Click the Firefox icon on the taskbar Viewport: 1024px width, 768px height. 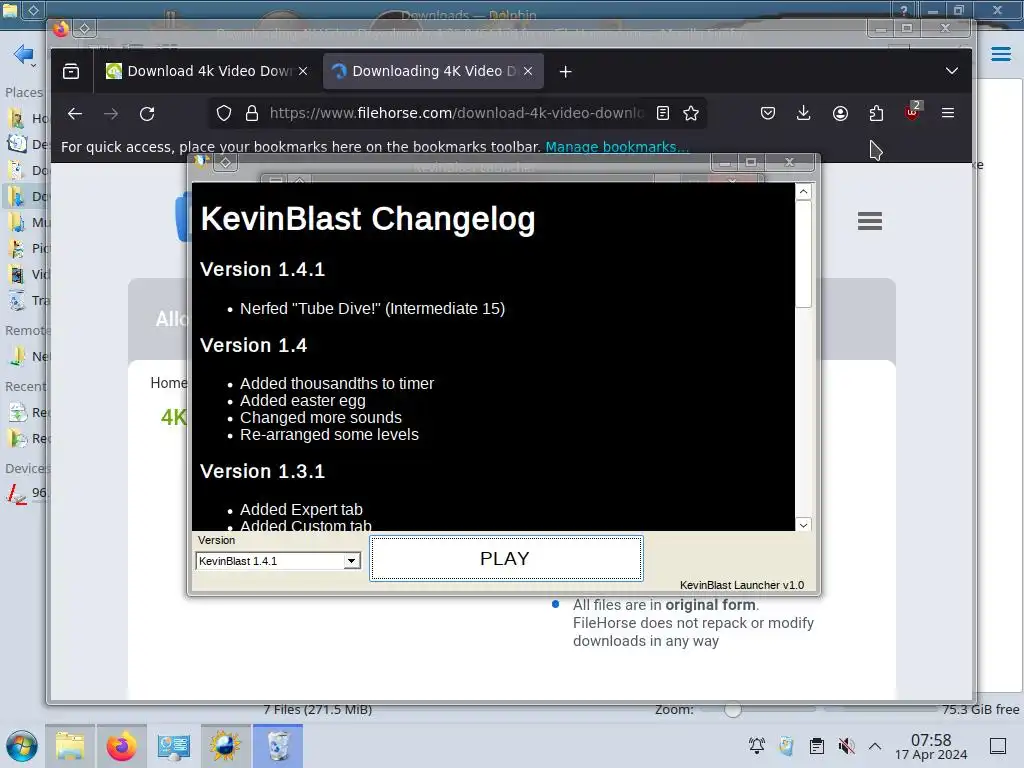(121, 746)
